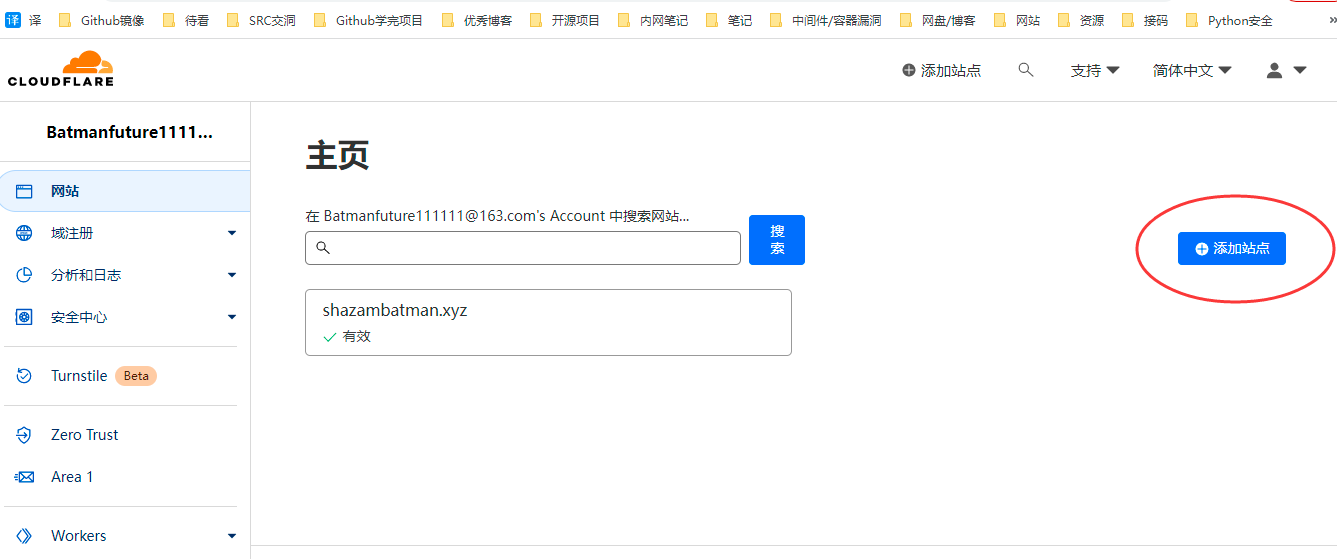Open the shazambatman.xyz site card

548,322
